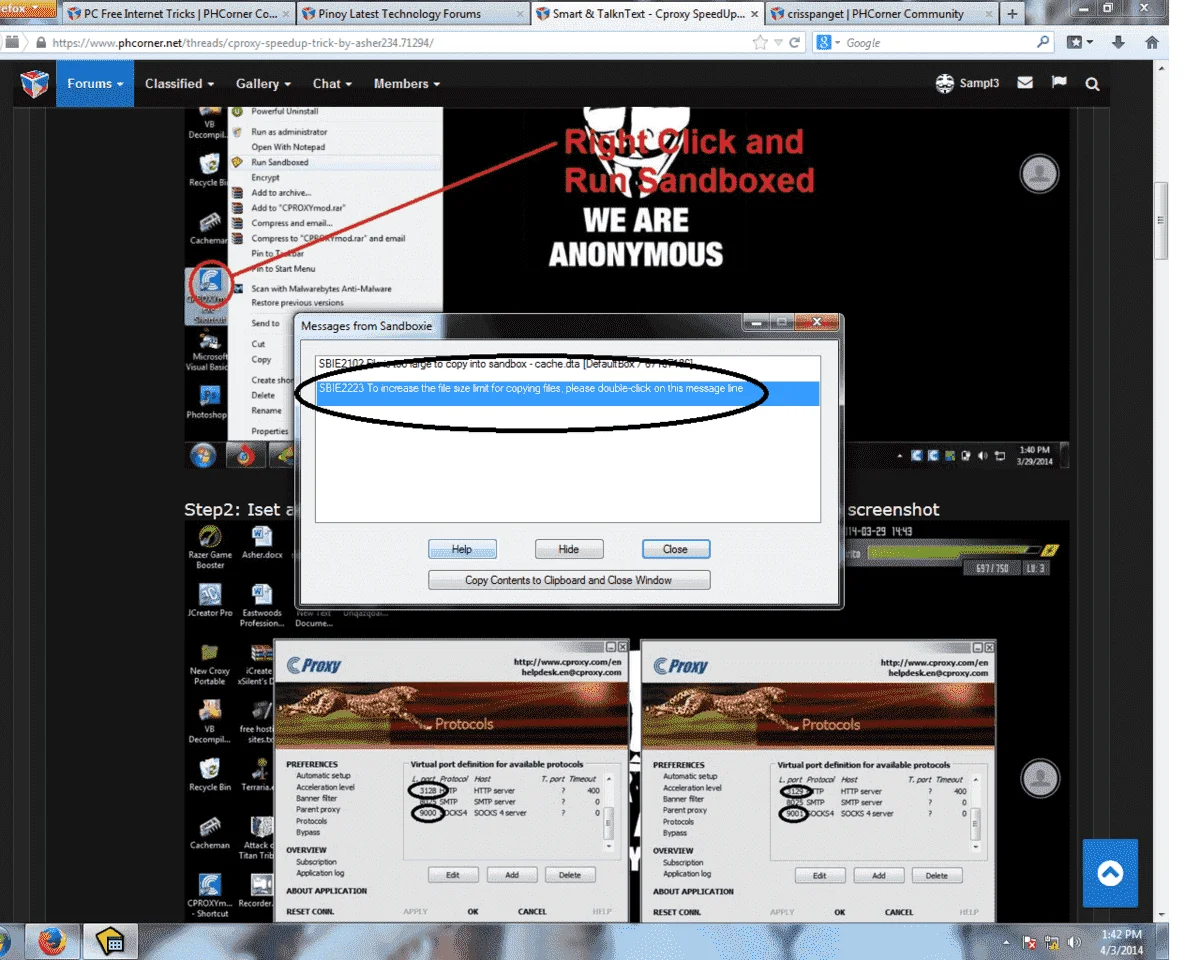Screen dimensions: 1200x960
Task: Expand the Members dropdown menu
Action: (x=406, y=84)
